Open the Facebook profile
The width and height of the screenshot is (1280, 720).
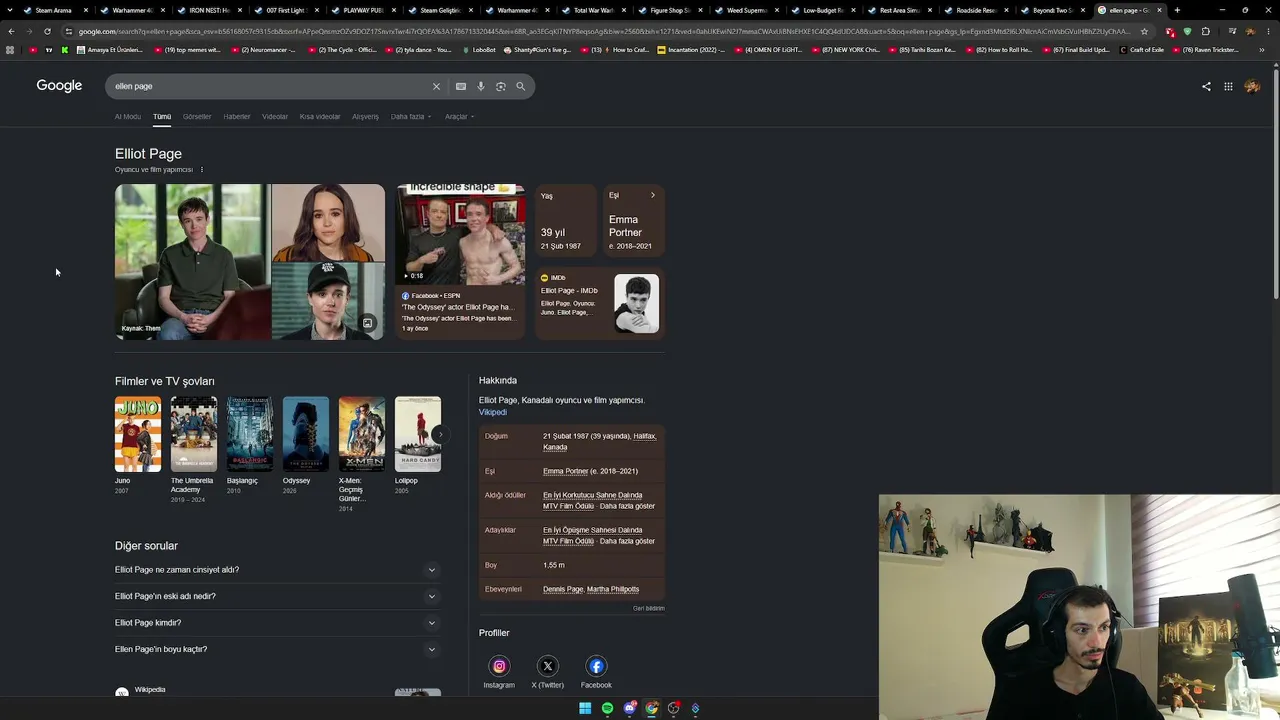point(596,666)
